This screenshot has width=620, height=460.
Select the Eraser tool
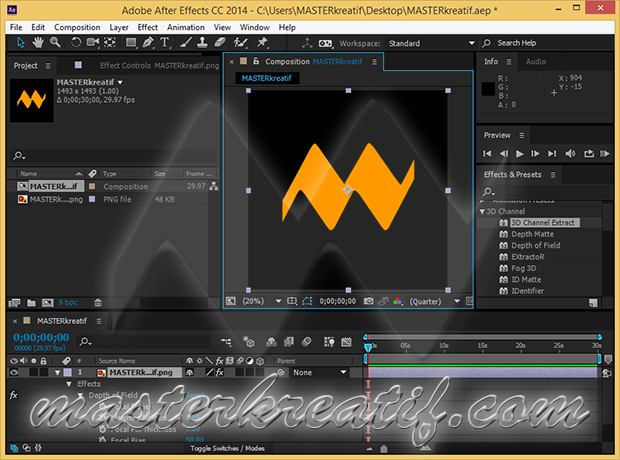219,42
